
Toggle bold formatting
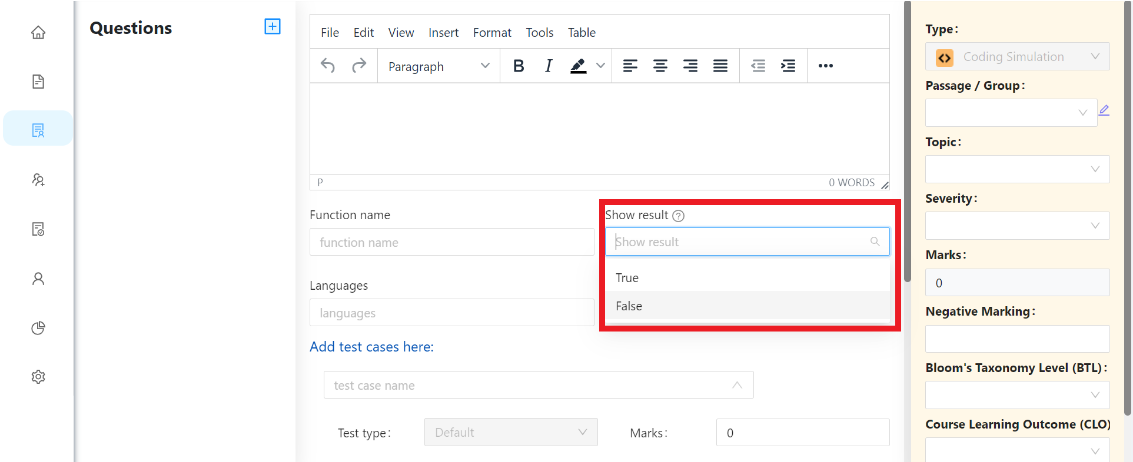518,66
